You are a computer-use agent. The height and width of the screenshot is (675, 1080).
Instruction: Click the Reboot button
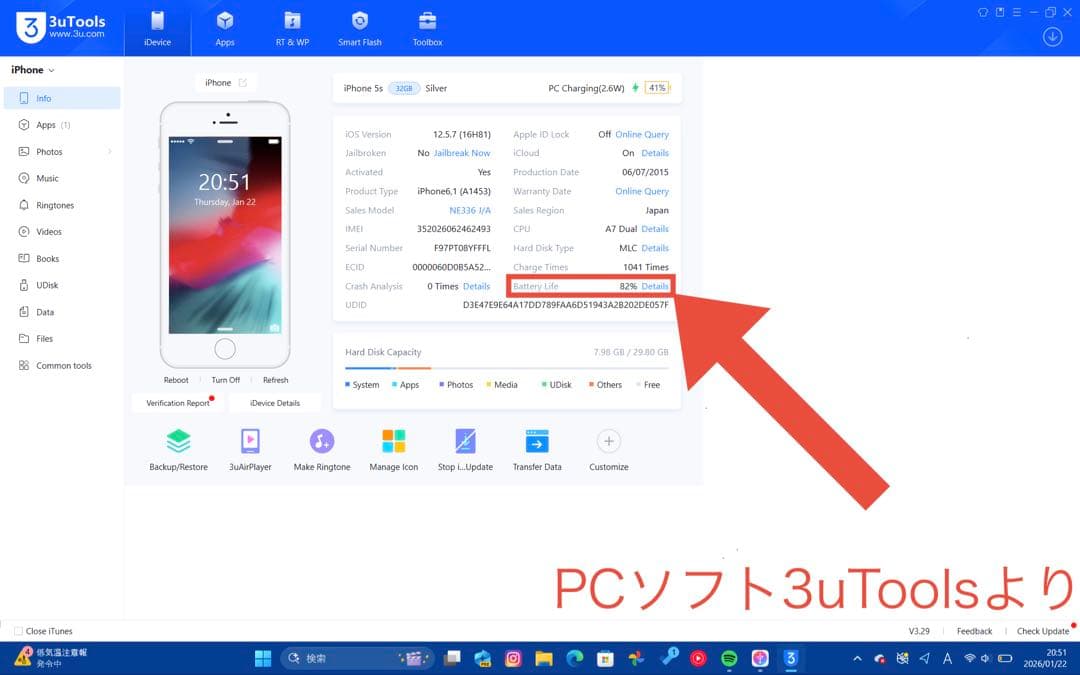[176, 380]
